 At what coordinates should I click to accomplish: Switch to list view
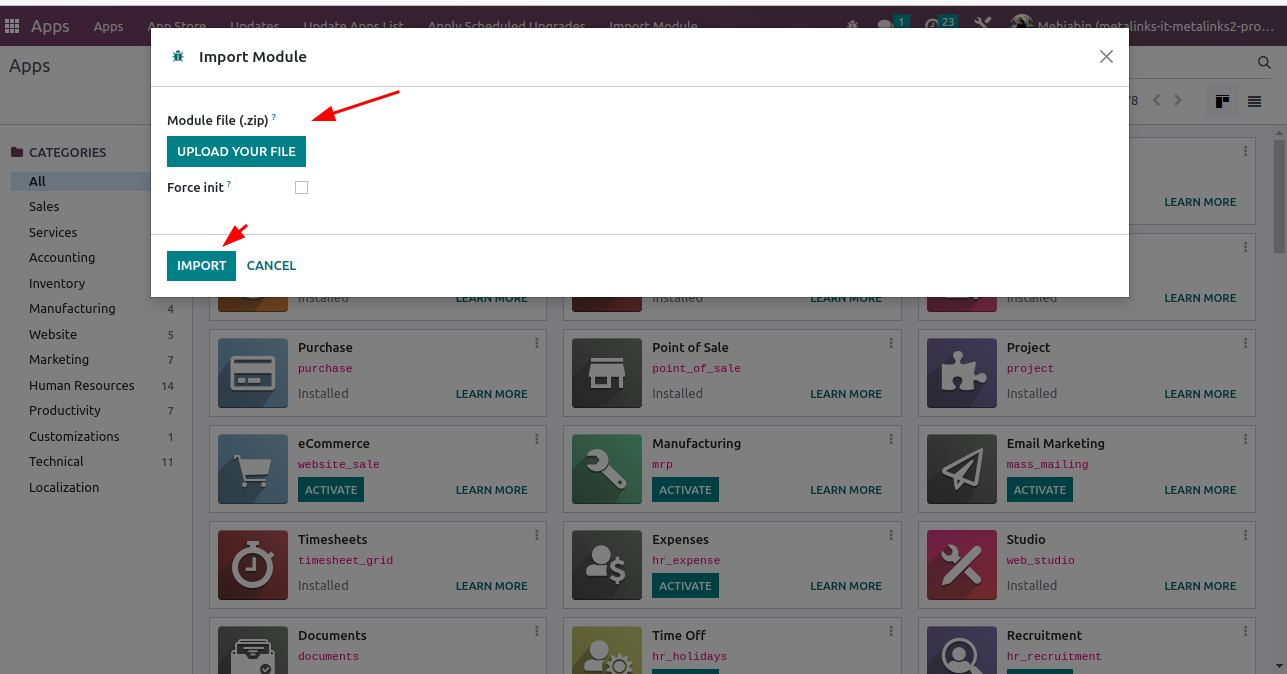pos(1254,101)
